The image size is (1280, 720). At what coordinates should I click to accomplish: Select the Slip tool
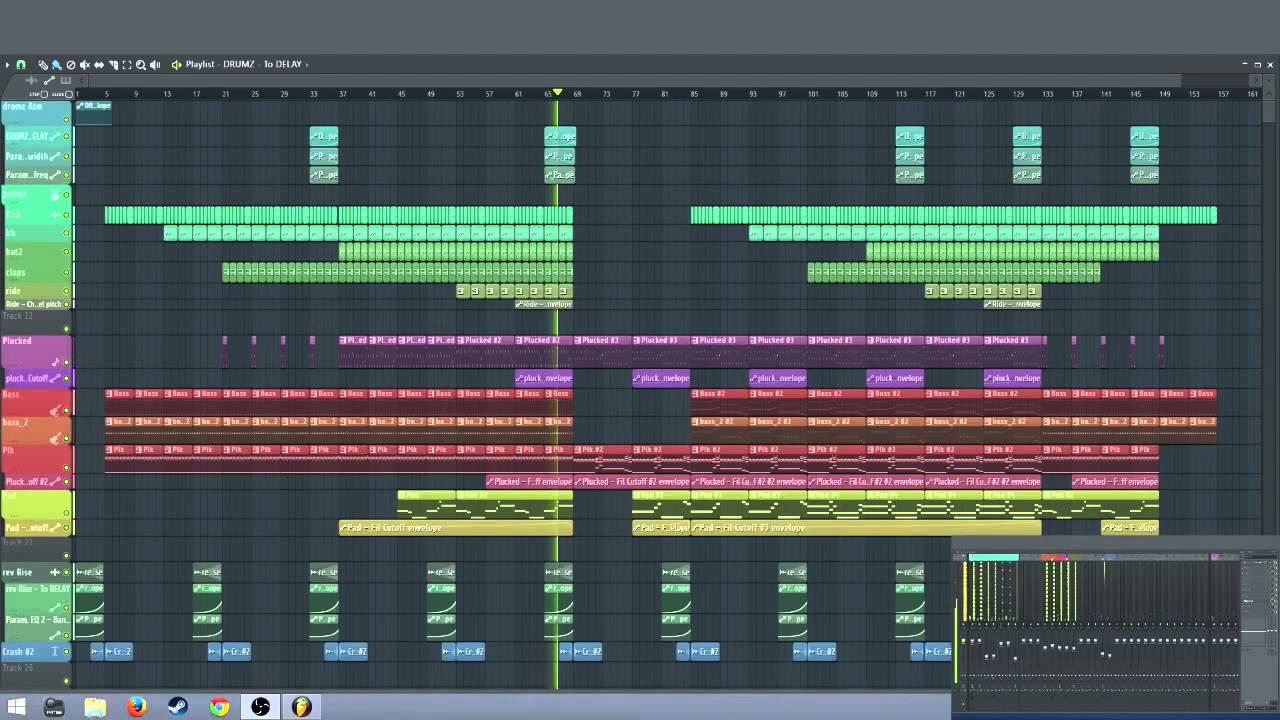99,65
